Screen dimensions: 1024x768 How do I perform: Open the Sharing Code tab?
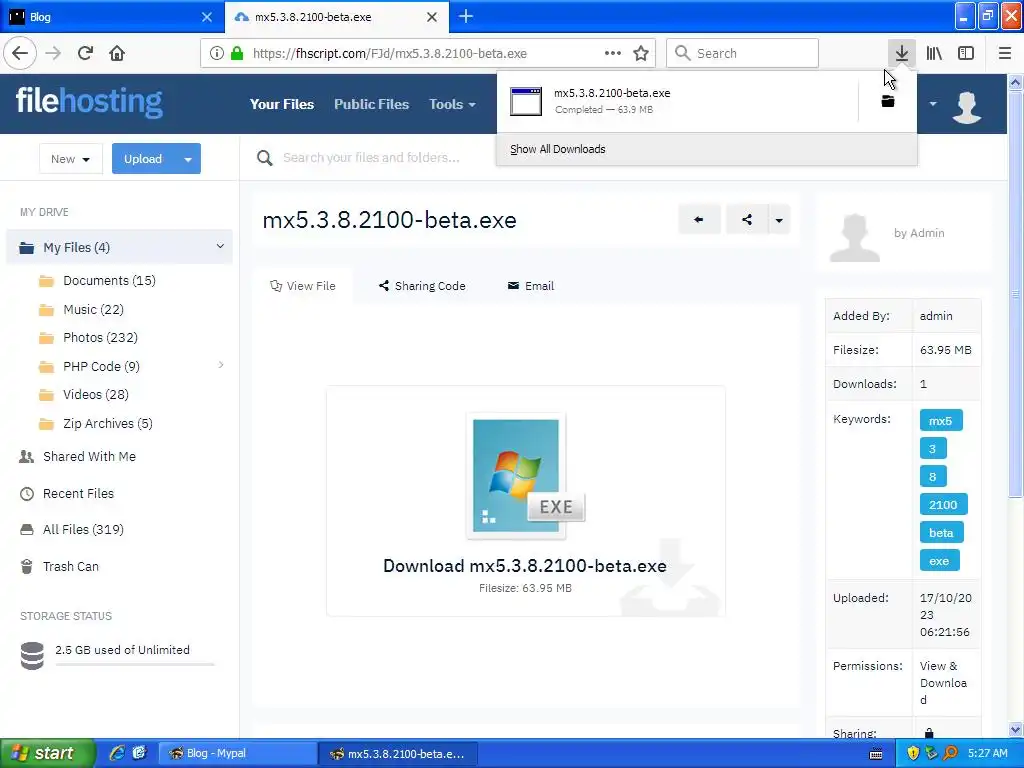pyautogui.click(x=422, y=286)
